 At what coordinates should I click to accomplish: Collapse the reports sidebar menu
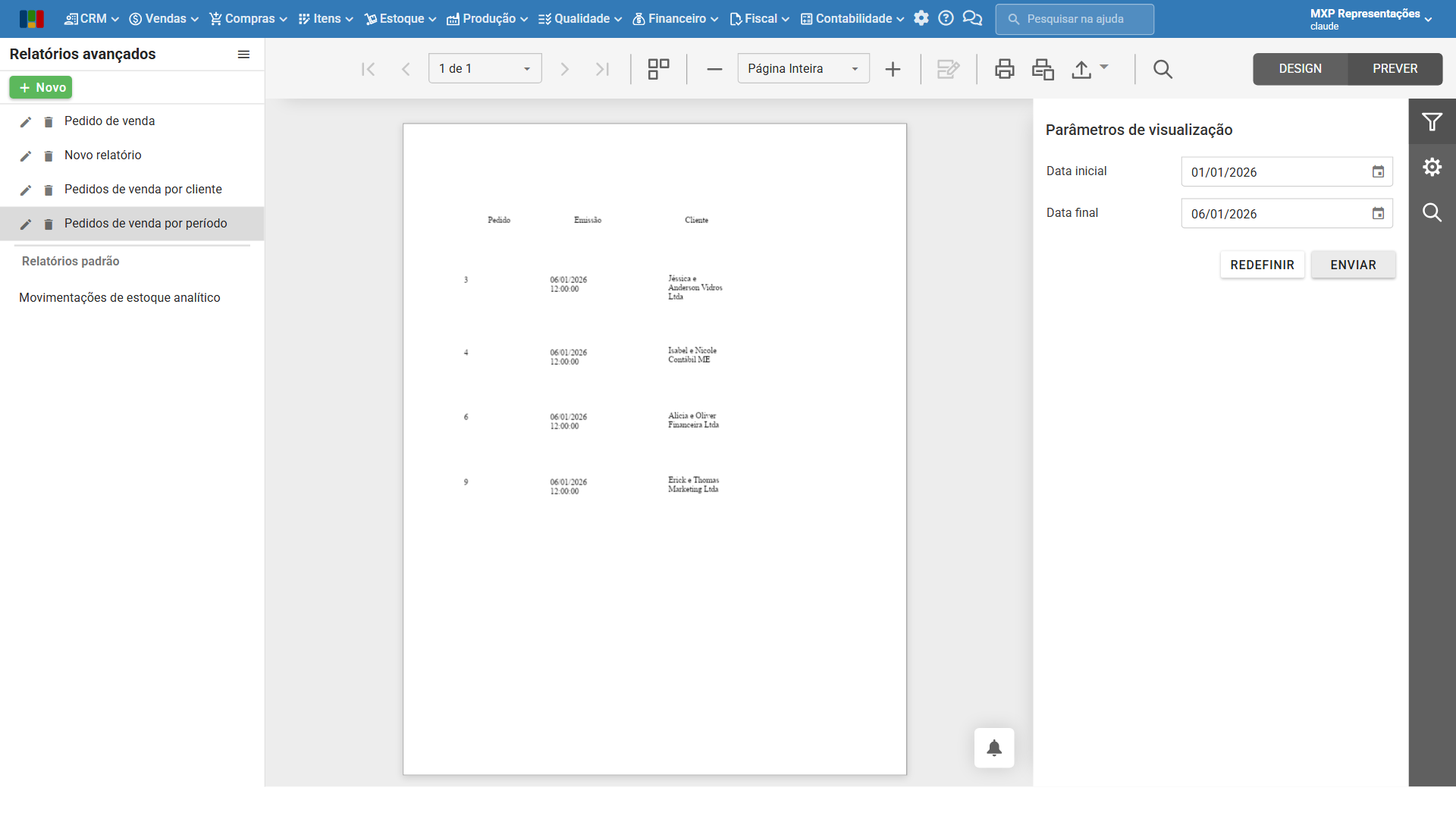coord(243,55)
